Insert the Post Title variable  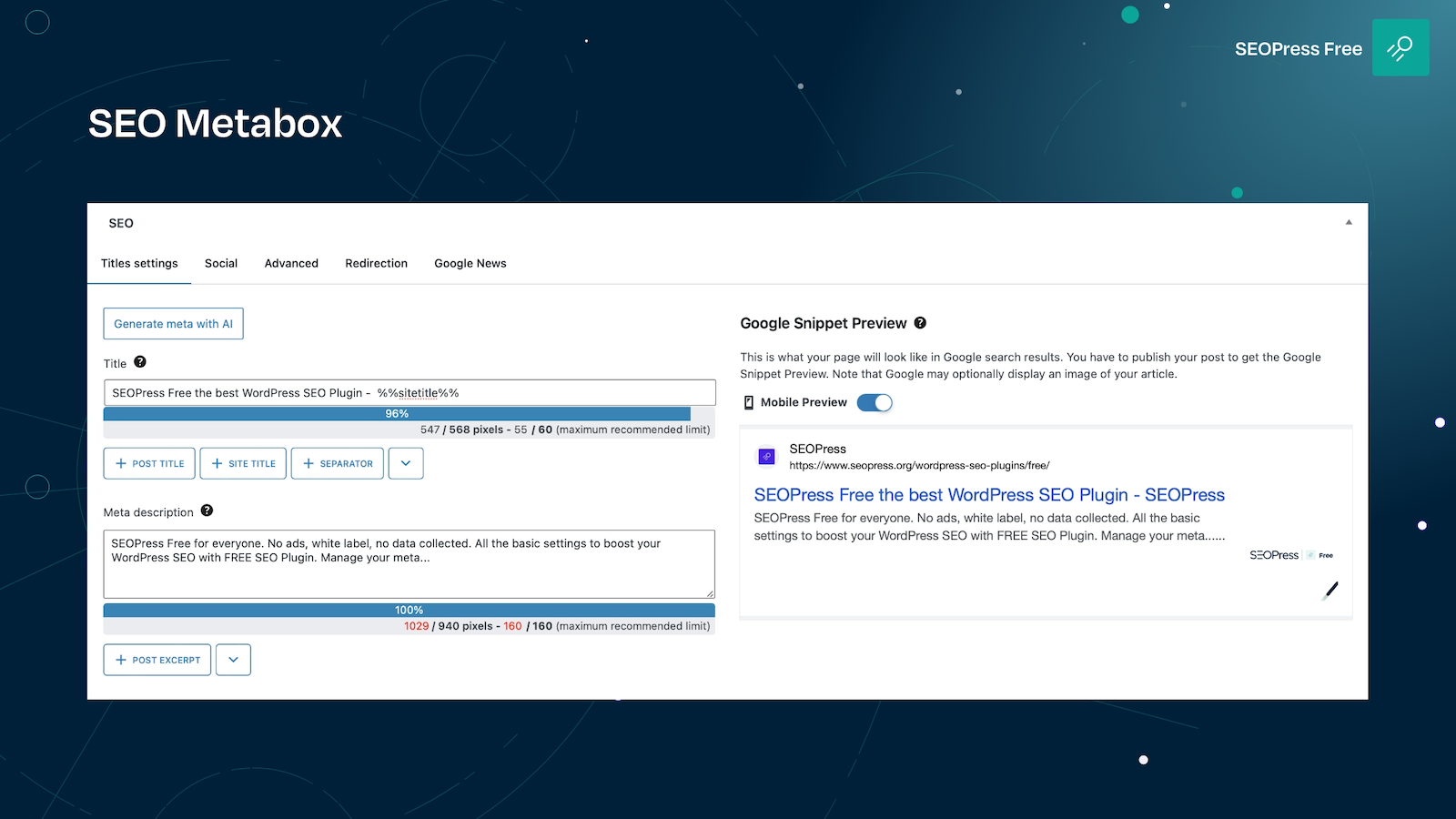[x=149, y=463]
